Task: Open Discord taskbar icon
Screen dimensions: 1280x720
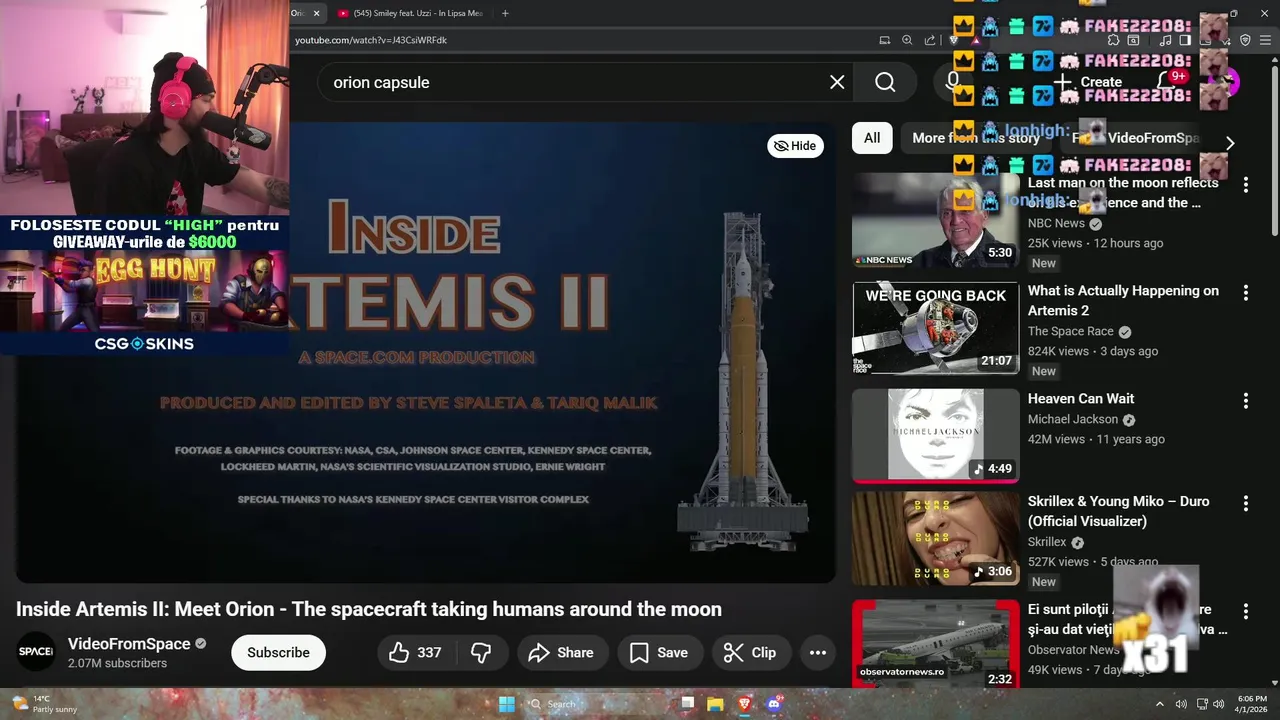Action: [x=773, y=704]
